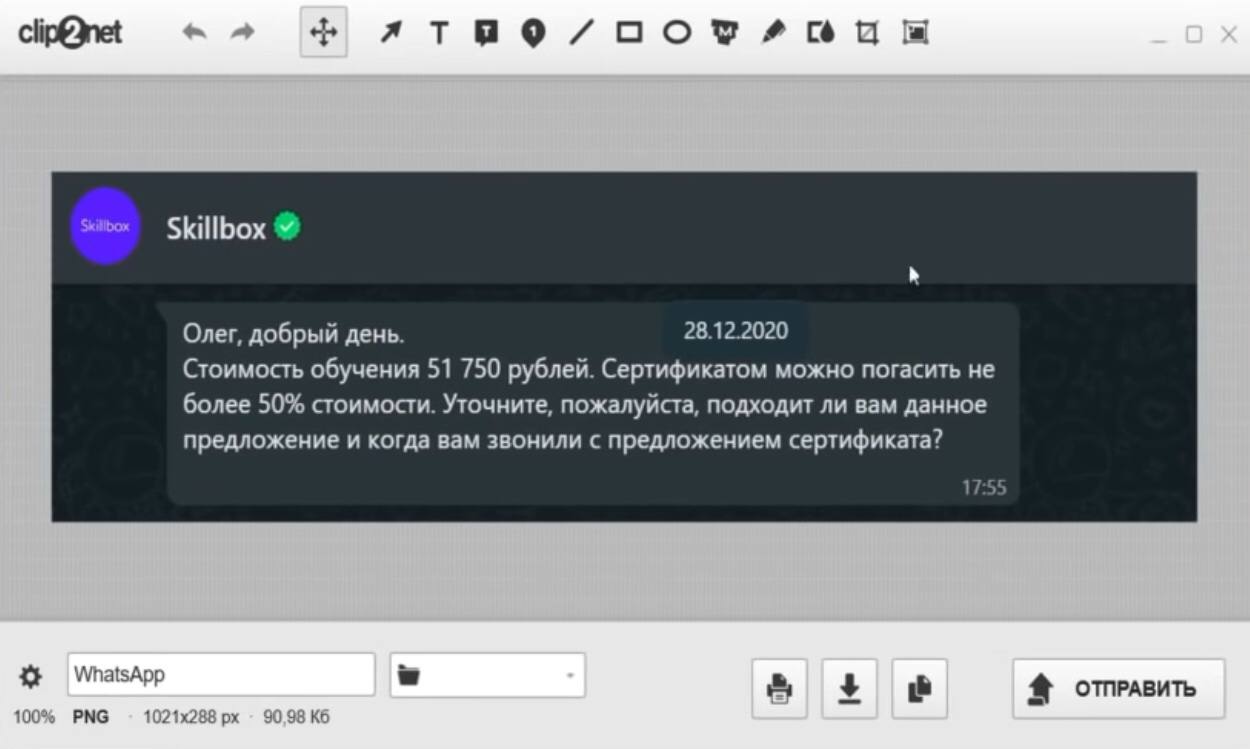Click the Skillbox purple avatar
The width and height of the screenshot is (1250, 749).
105,226
